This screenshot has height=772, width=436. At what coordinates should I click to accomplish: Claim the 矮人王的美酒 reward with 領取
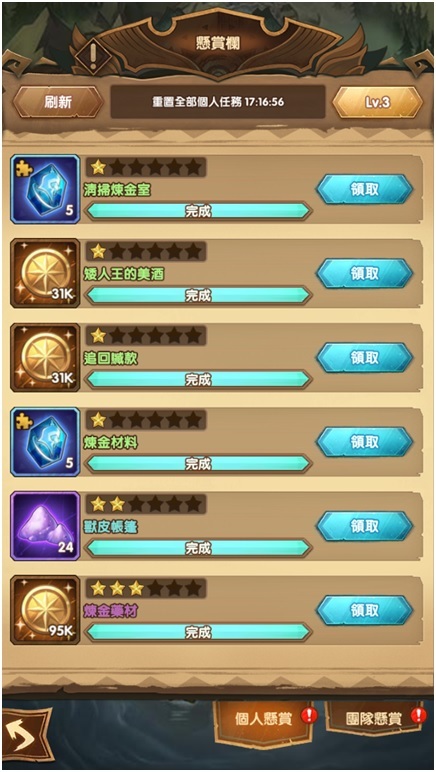[x=365, y=273]
